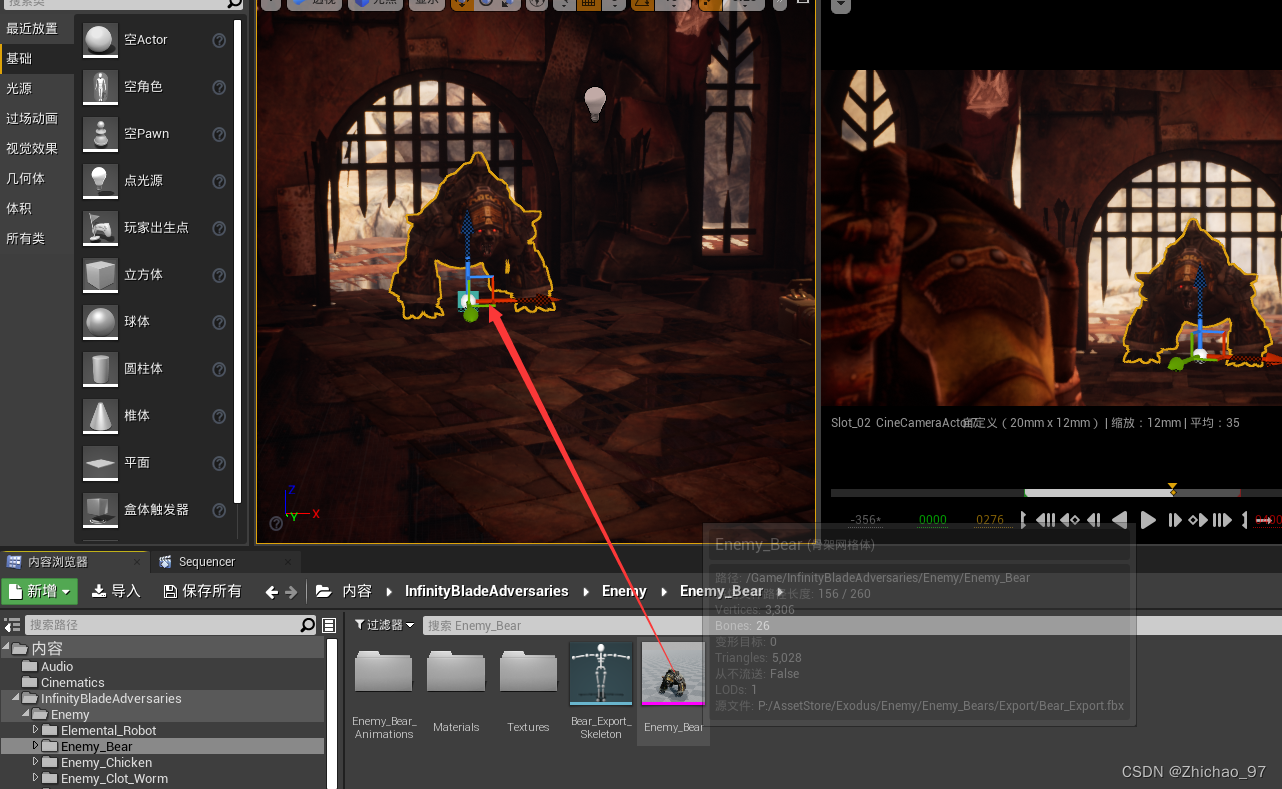
Task: Open the 过滤器 filters dropdown
Action: 384,625
